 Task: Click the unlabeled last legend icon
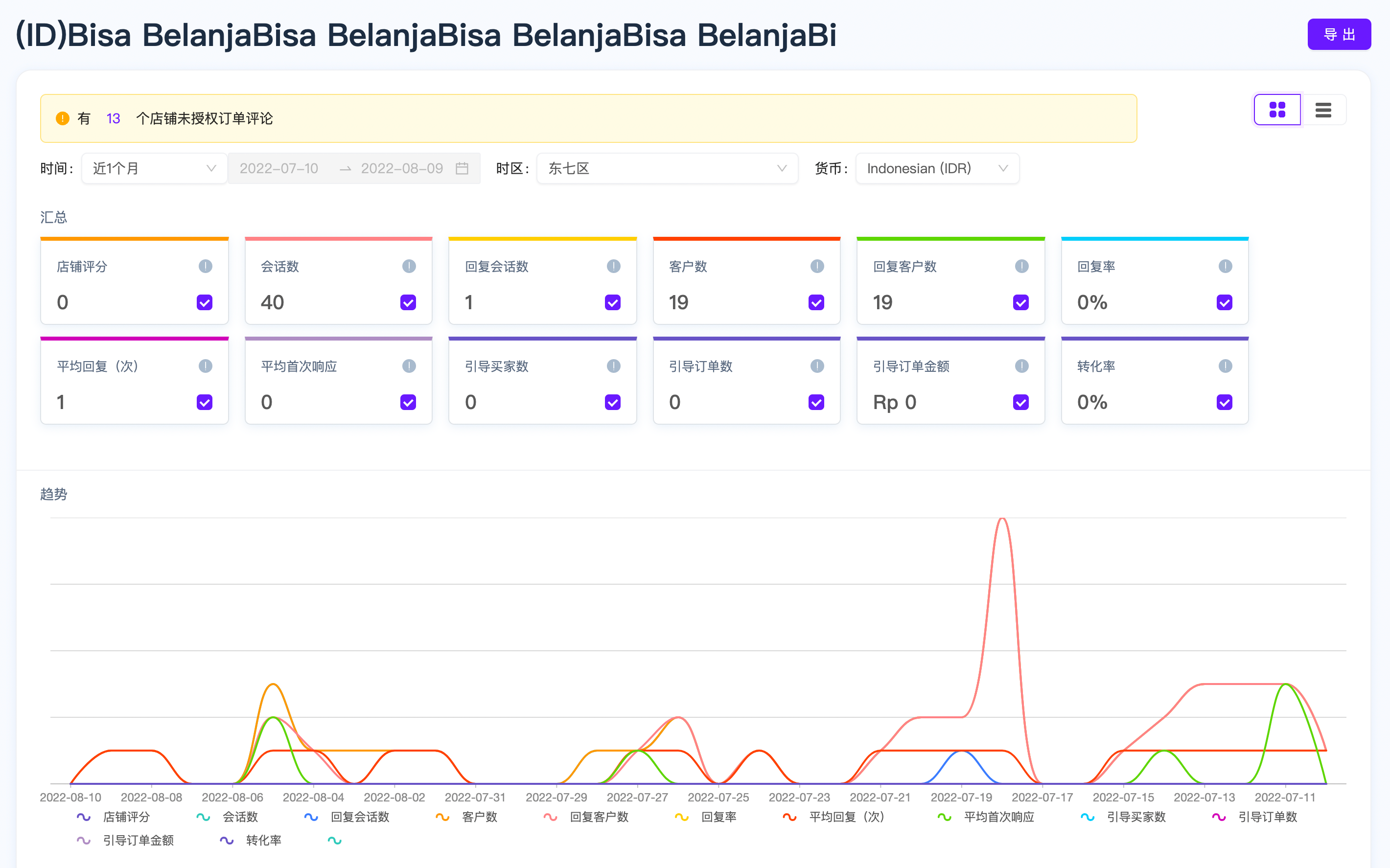[335, 841]
